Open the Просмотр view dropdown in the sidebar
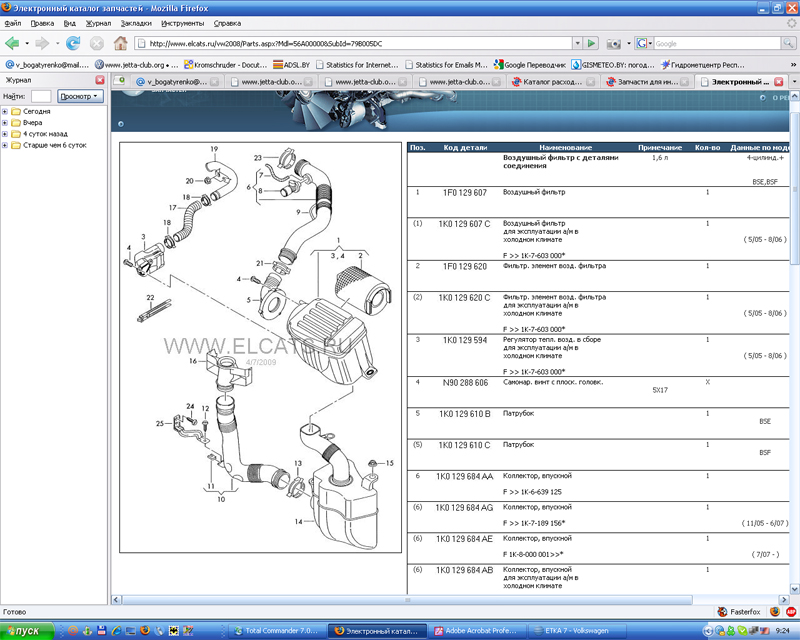Screen dimensions: 800x640 80,96
